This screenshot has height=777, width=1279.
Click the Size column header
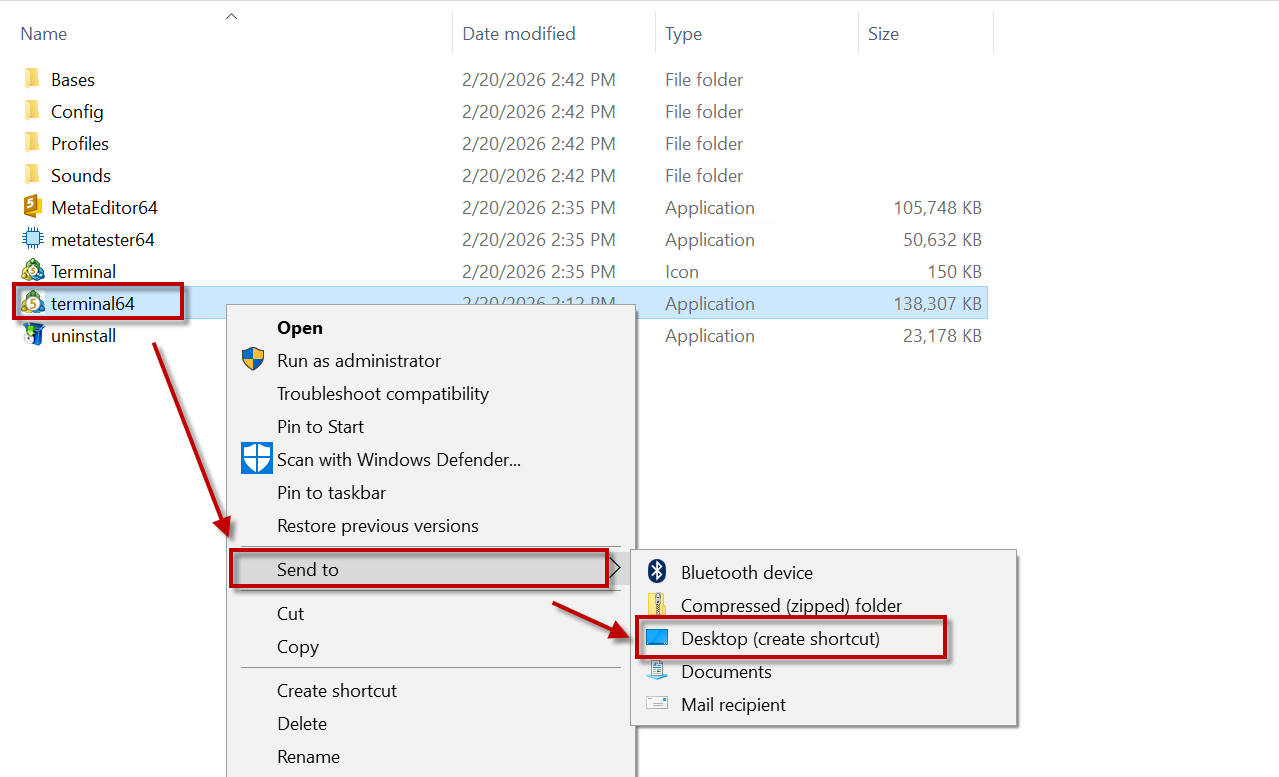[883, 34]
